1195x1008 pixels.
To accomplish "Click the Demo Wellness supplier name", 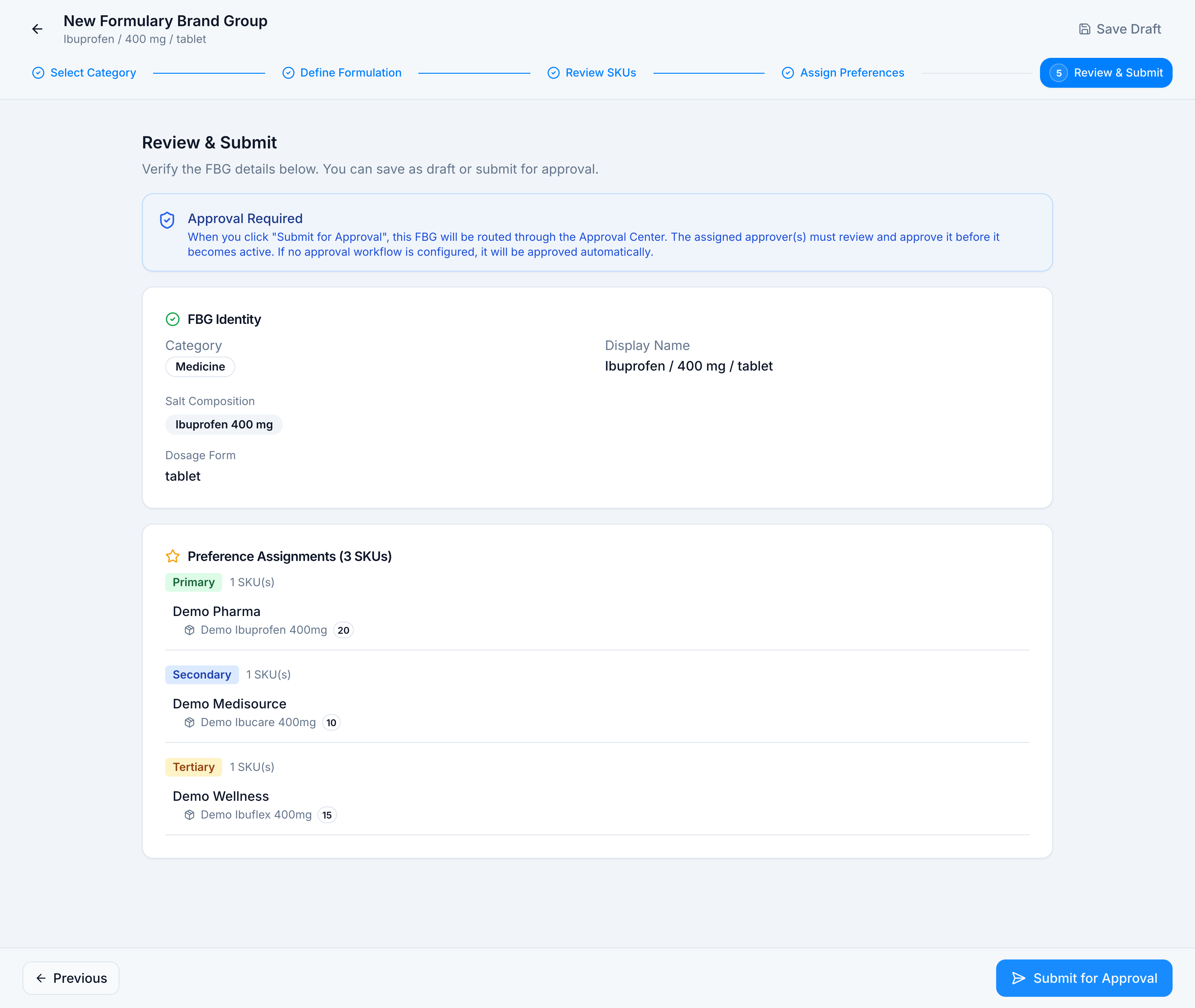I will (221, 796).
